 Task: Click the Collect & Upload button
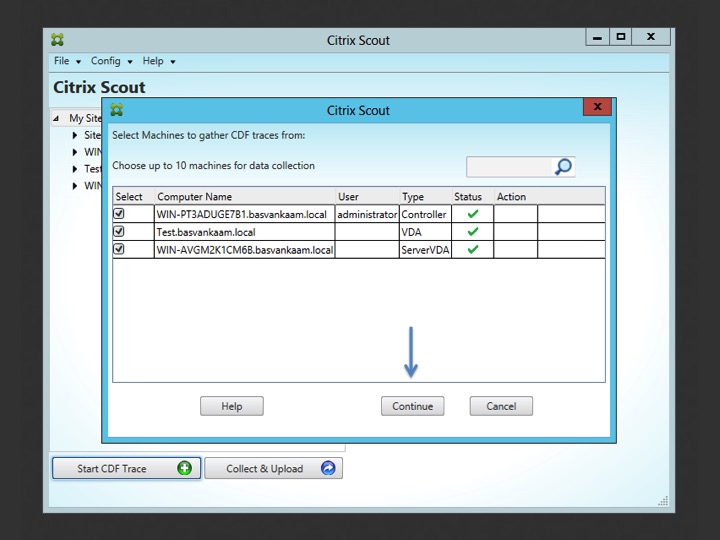273,468
